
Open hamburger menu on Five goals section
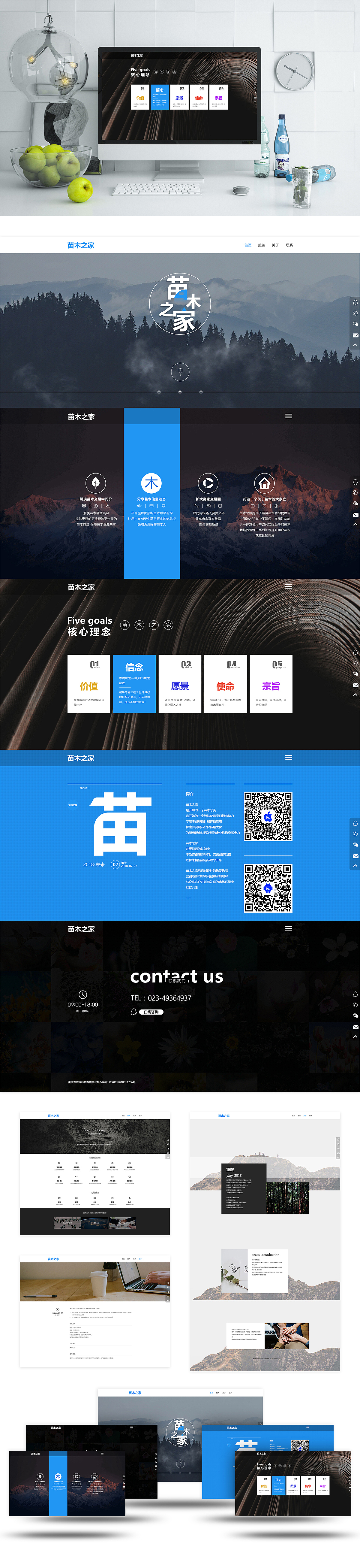[x=289, y=587]
